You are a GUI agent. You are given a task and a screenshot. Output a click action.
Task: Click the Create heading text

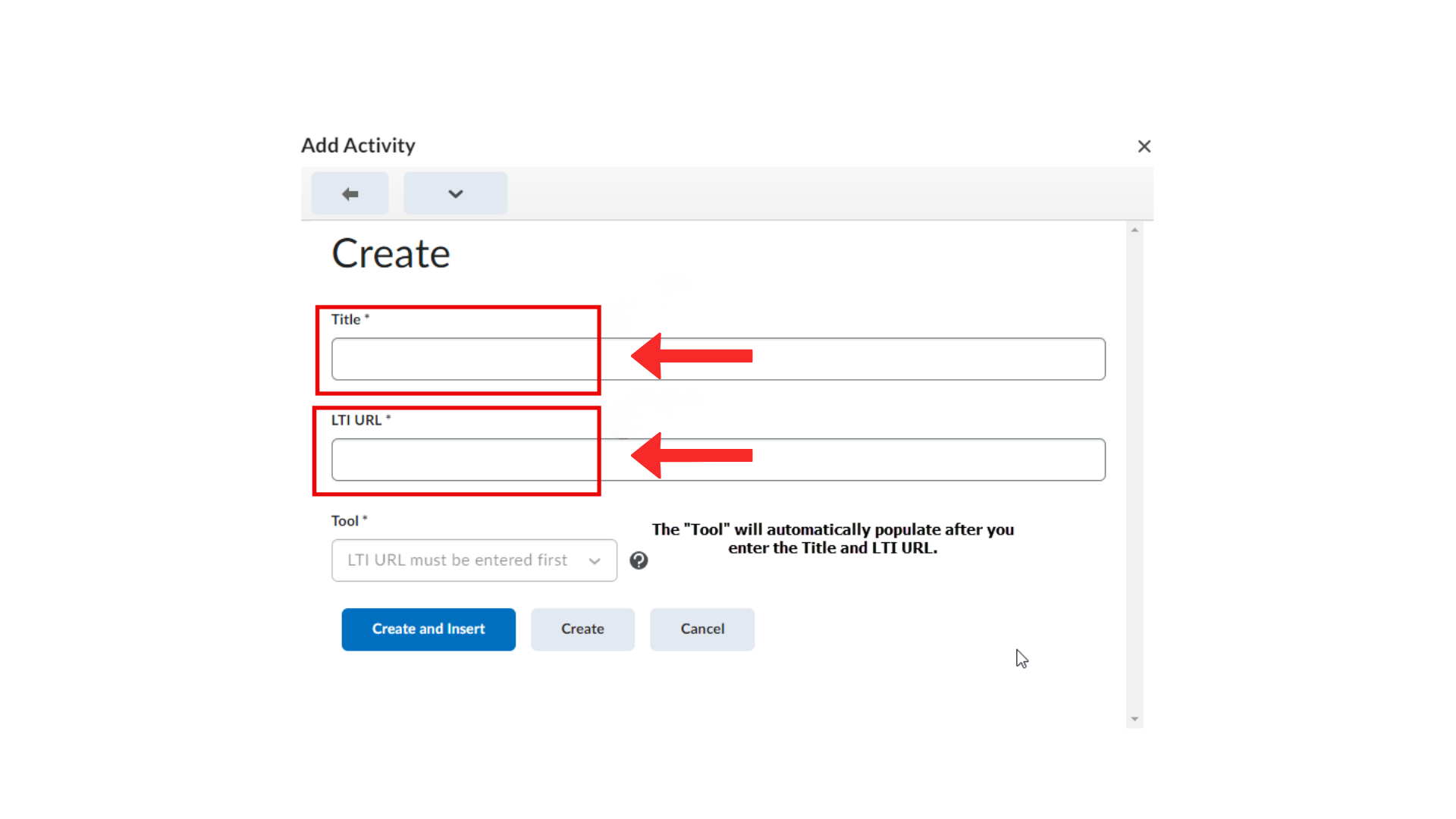[391, 253]
